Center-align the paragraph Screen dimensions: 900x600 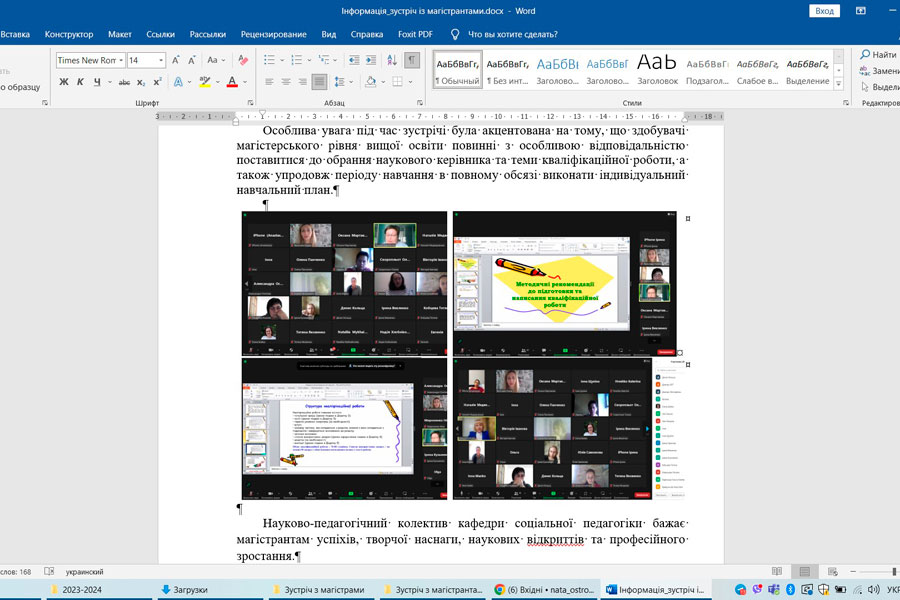coord(285,82)
